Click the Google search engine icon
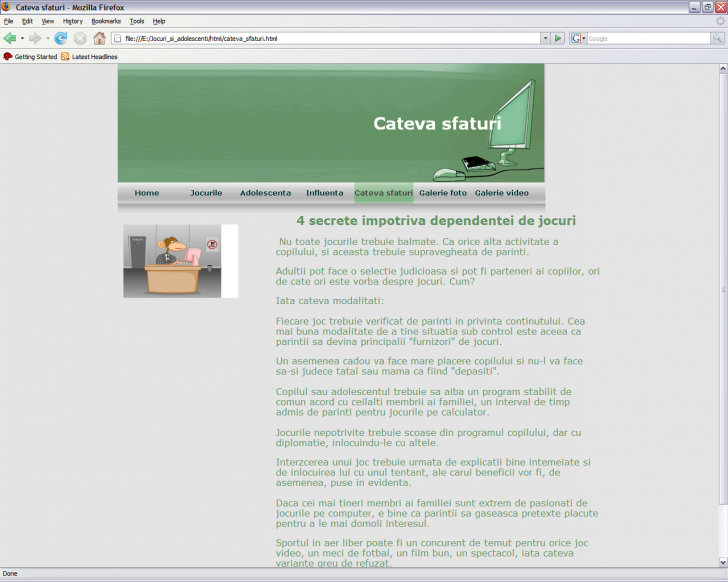Viewport: 728px width, 582px height. click(x=576, y=38)
